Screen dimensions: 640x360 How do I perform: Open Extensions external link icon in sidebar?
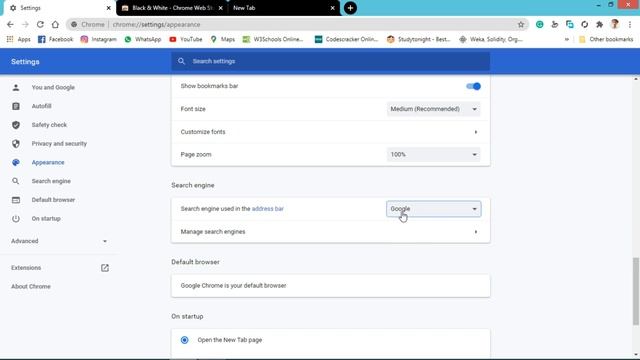coord(105,268)
